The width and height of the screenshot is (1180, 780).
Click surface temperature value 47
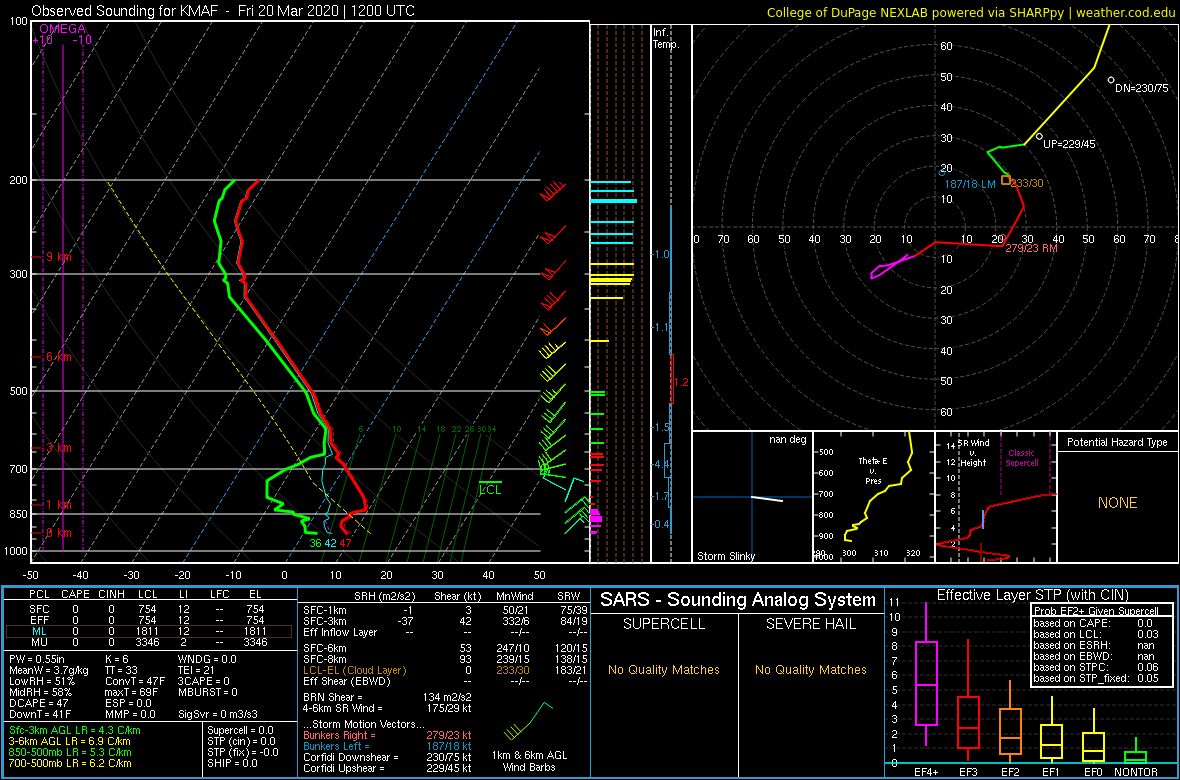tap(345, 543)
